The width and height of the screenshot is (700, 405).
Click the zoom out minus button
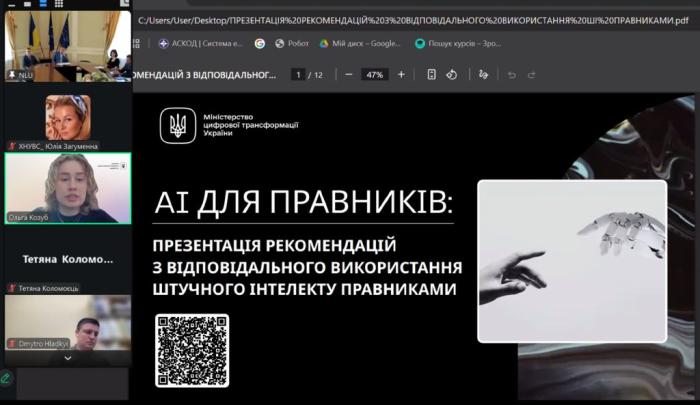click(x=348, y=75)
